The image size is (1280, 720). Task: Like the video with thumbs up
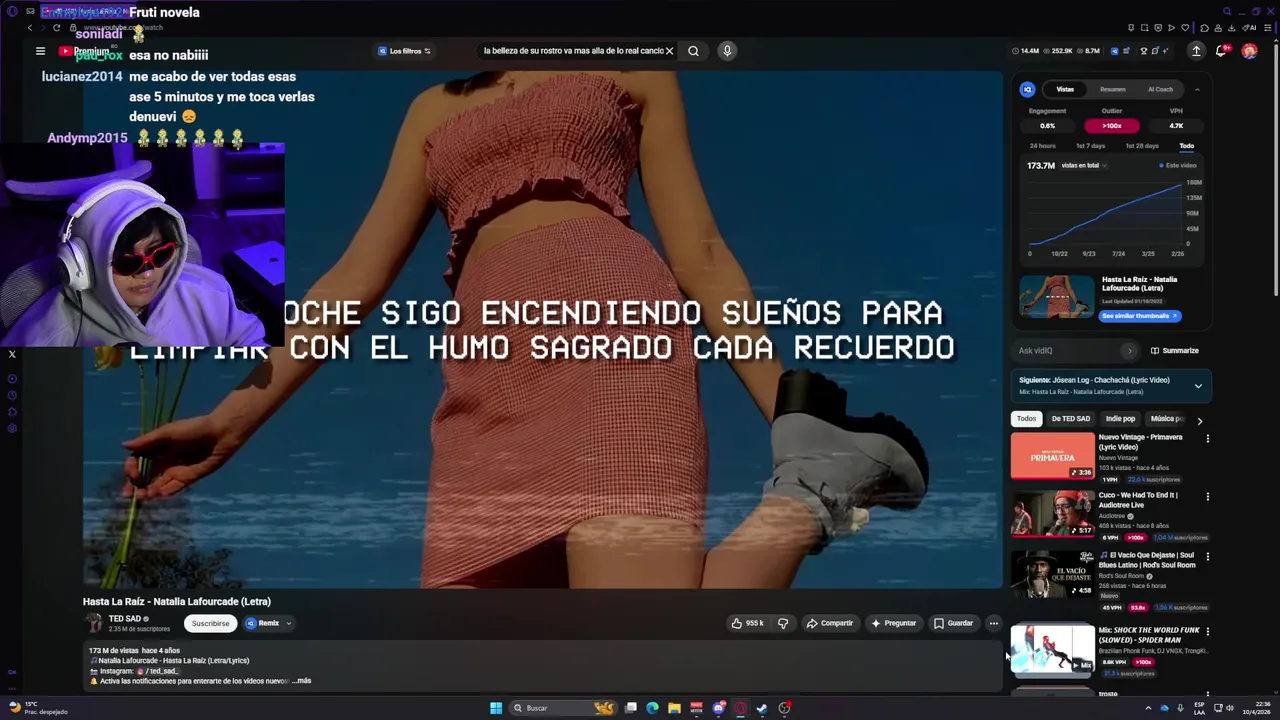749,623
